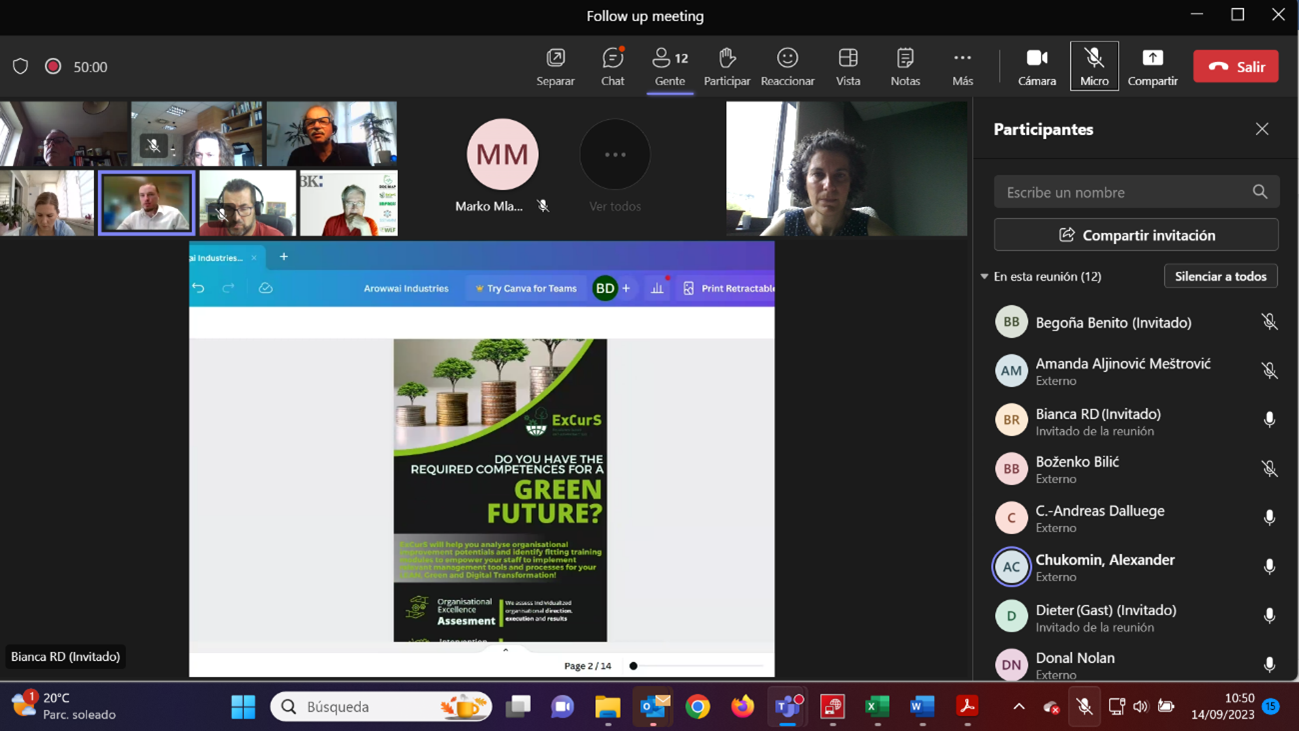Click Try Canva for Teams button
The width and height of the screenshot is (1299, 731).
coord(526,288)
